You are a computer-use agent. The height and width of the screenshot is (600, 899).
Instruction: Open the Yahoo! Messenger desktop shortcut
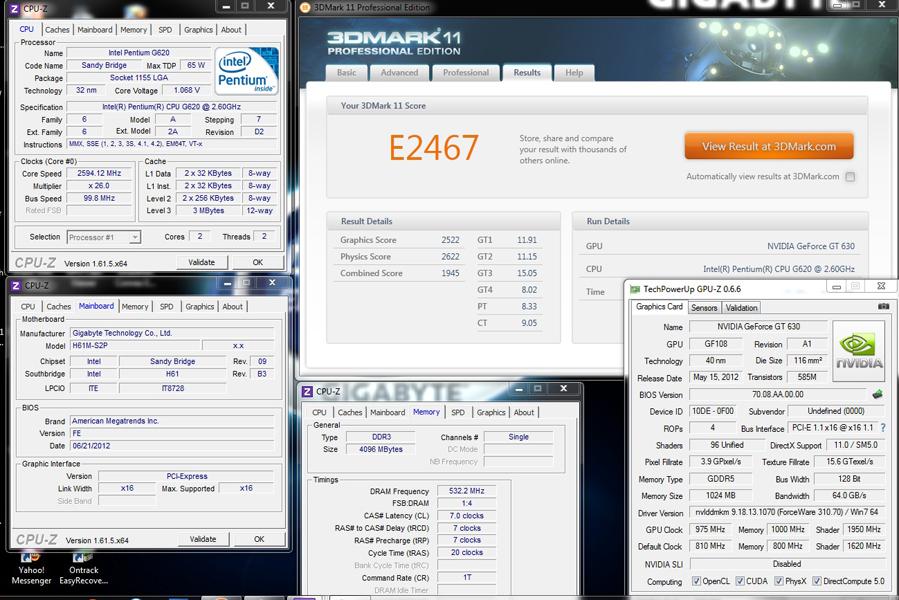point(31,568)
